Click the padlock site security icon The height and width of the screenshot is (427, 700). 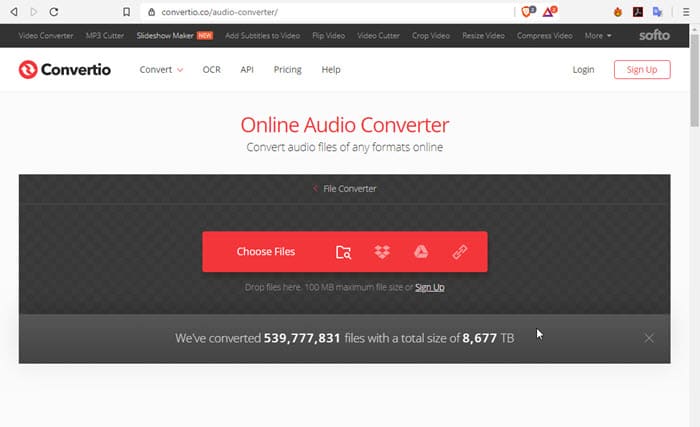coord(151,12)
